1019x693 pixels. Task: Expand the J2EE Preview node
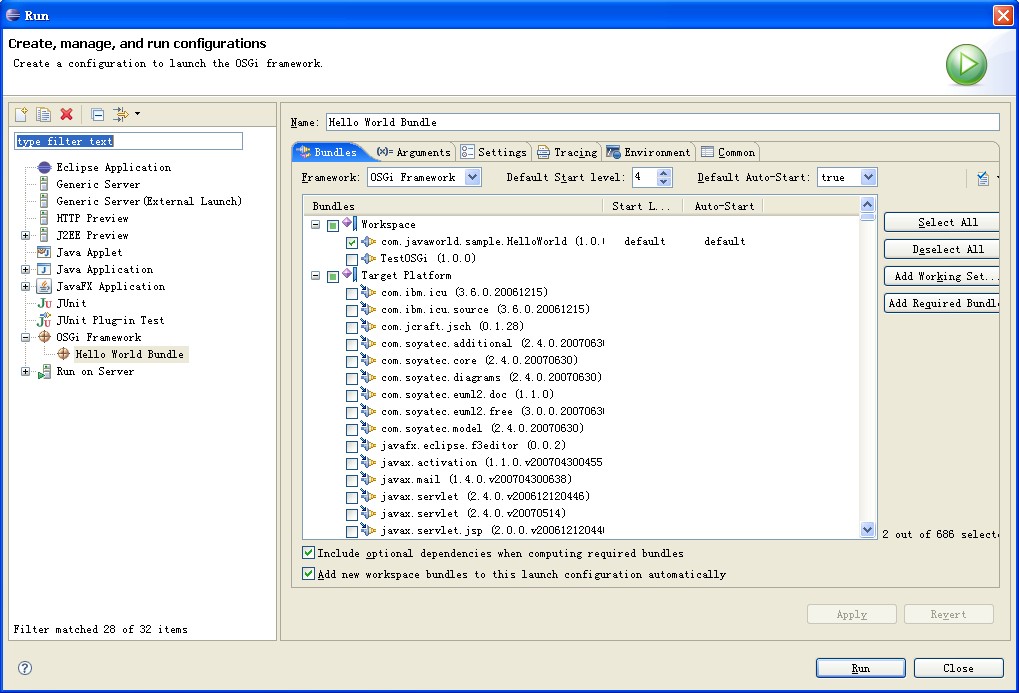coord(25,235)
